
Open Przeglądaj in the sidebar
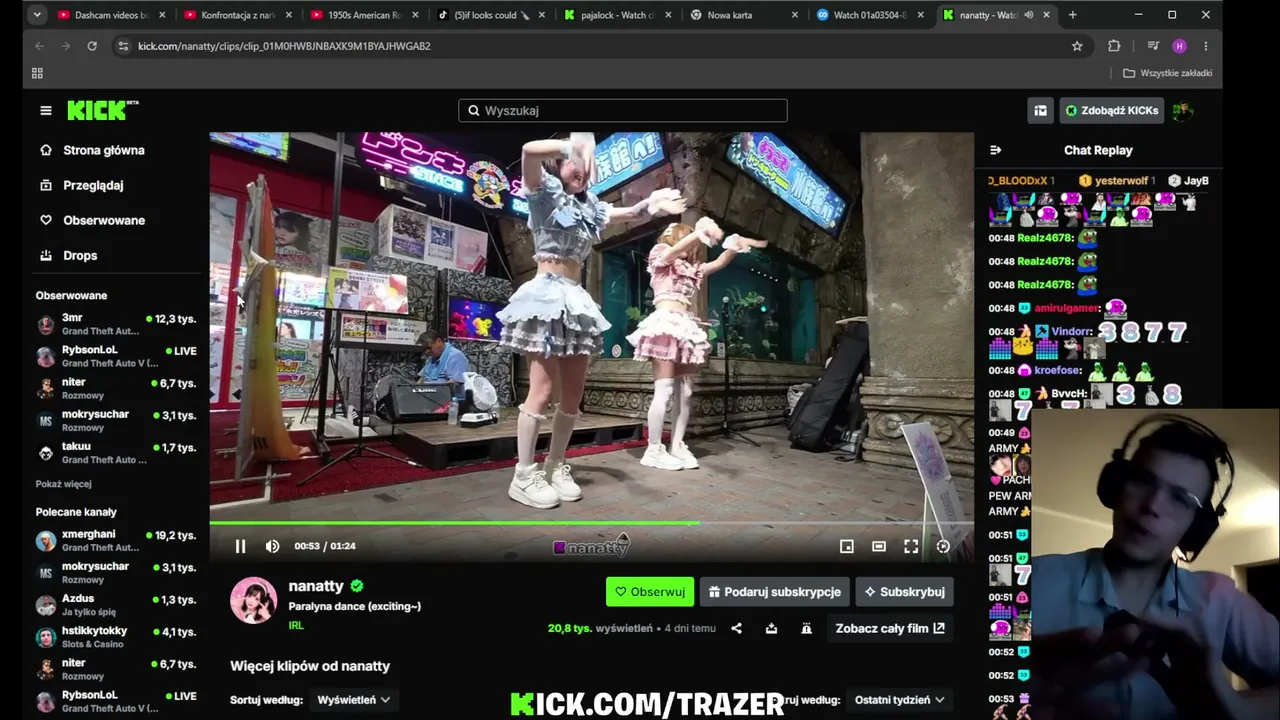[x=93, y=185]
